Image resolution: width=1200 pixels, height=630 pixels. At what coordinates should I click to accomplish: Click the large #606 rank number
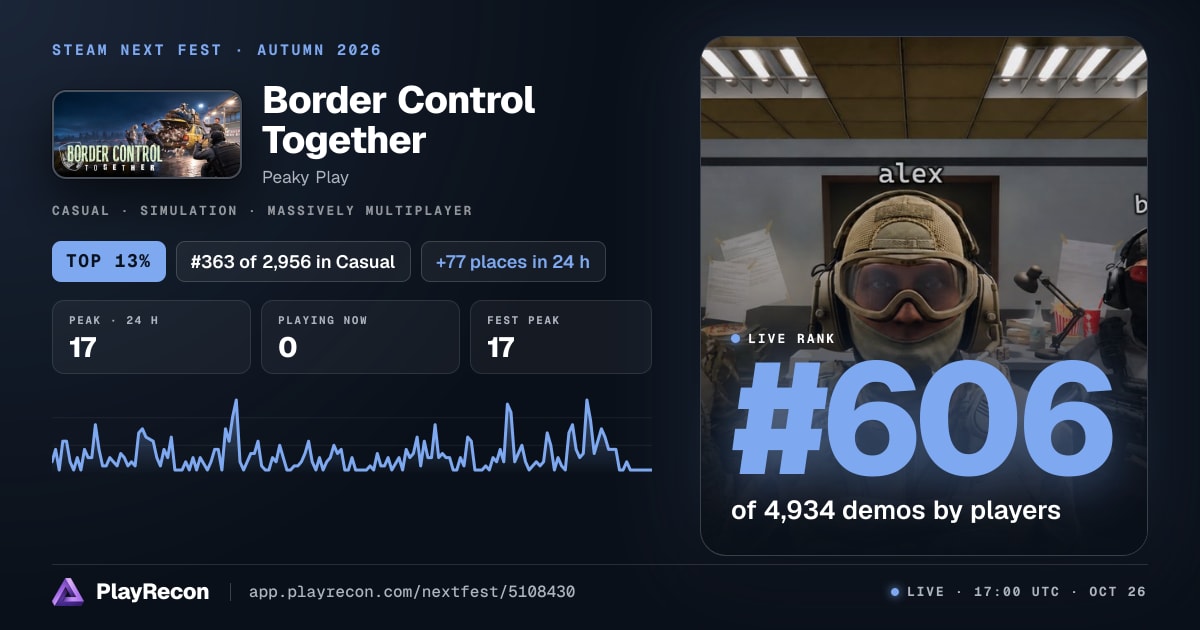(x=922, y=420)
